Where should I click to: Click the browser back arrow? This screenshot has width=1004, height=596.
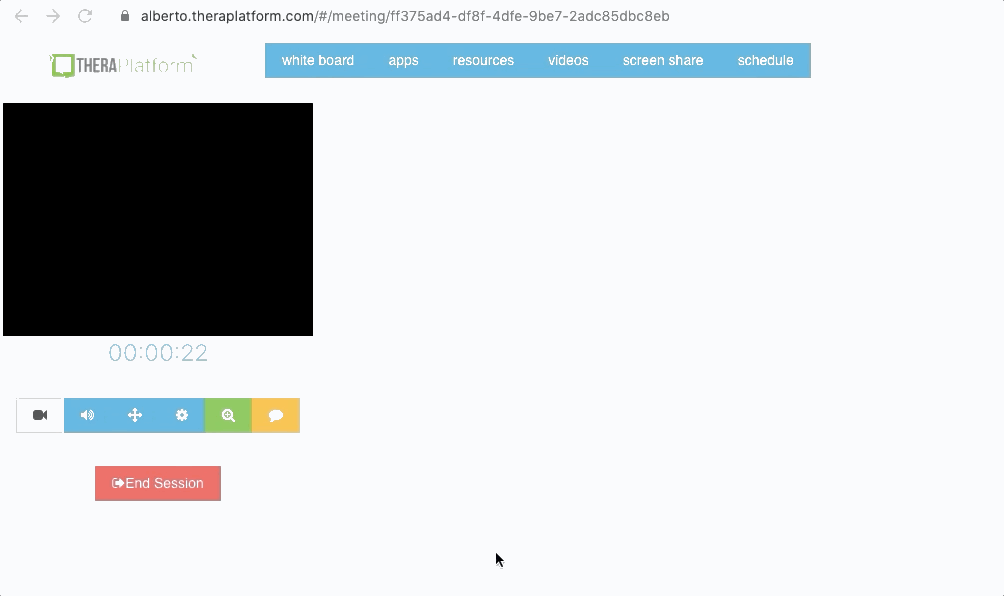pyautogui.click(x=22, y=16)
